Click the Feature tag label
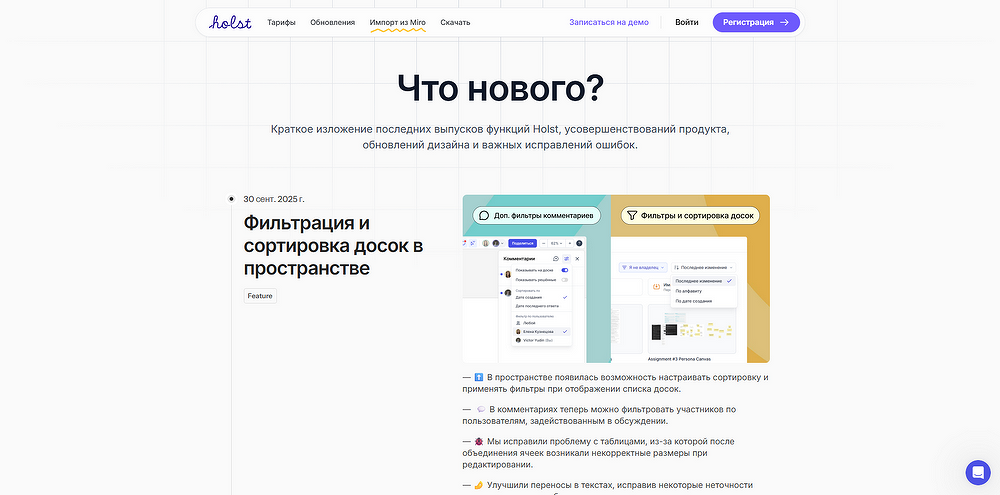The image size is (1000, 495). tap(260, 296)
